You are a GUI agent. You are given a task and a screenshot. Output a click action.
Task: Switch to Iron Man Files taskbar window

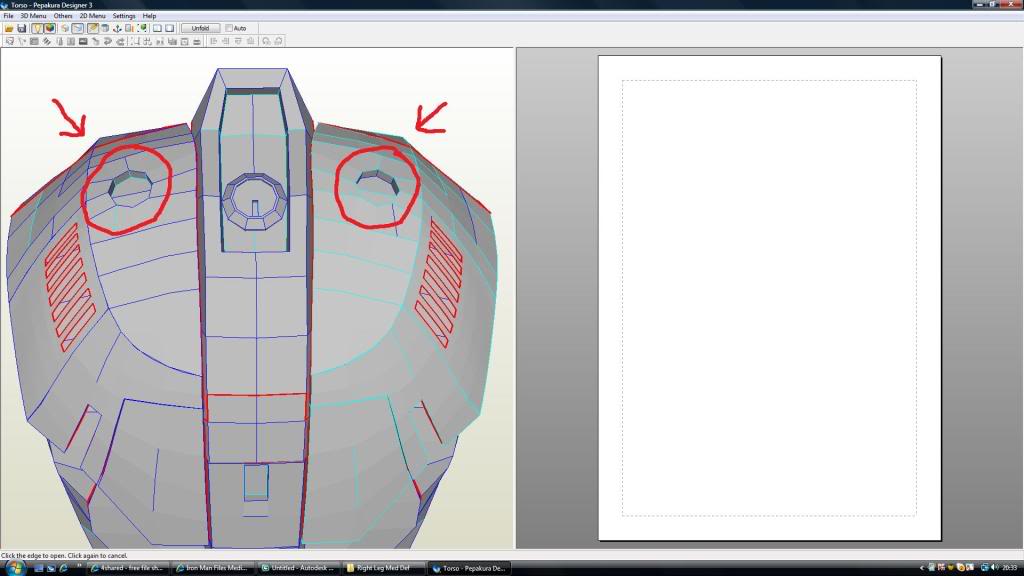tap(212, 568)
